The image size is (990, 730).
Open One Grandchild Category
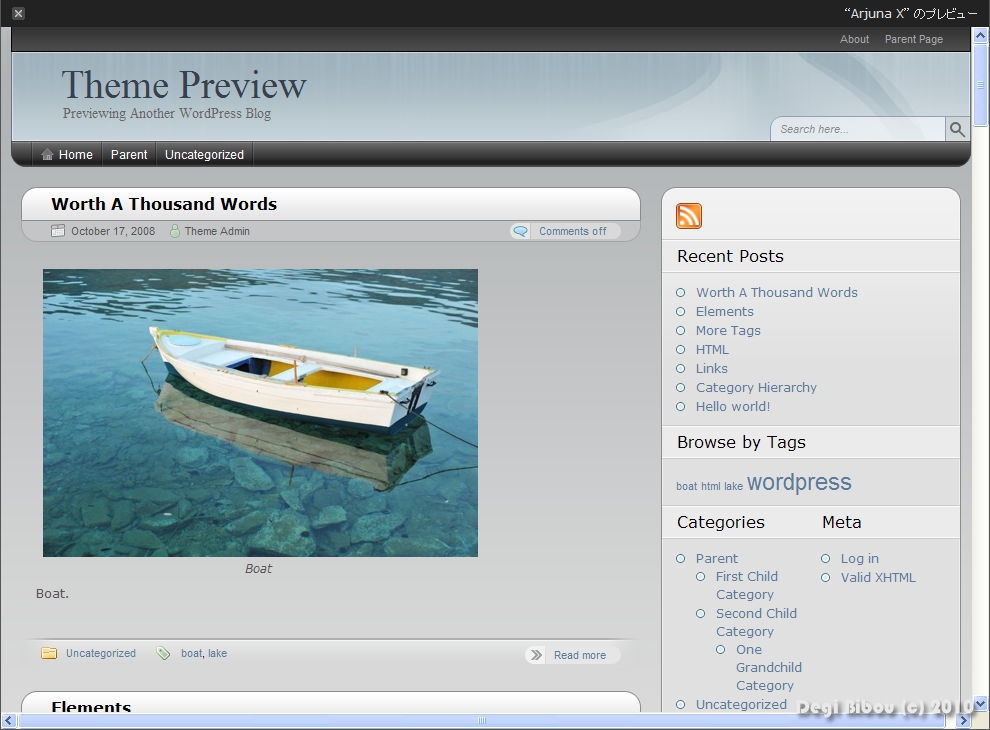769,667
